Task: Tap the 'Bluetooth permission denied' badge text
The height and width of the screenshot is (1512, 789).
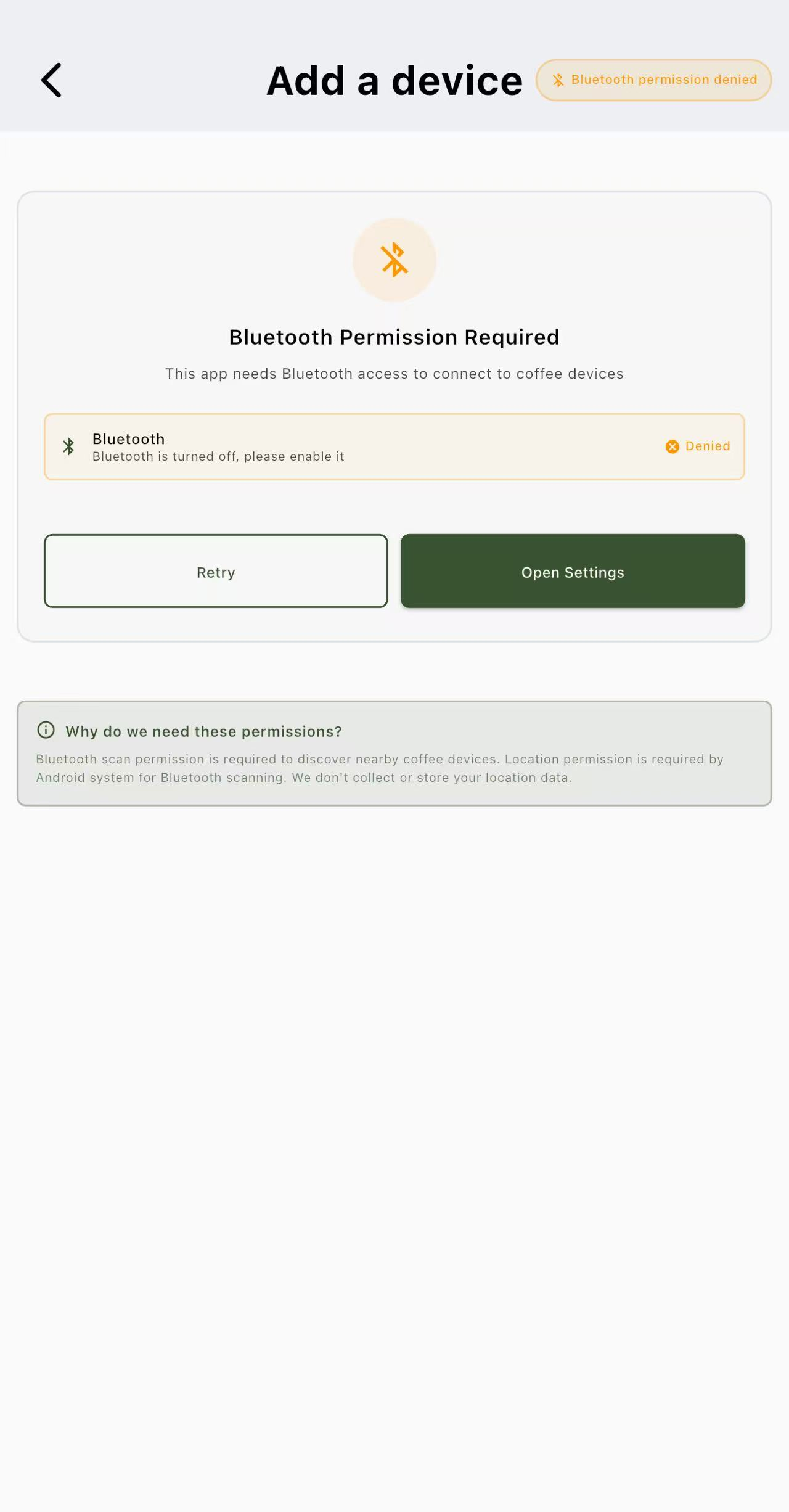Action: pos(664,80)
